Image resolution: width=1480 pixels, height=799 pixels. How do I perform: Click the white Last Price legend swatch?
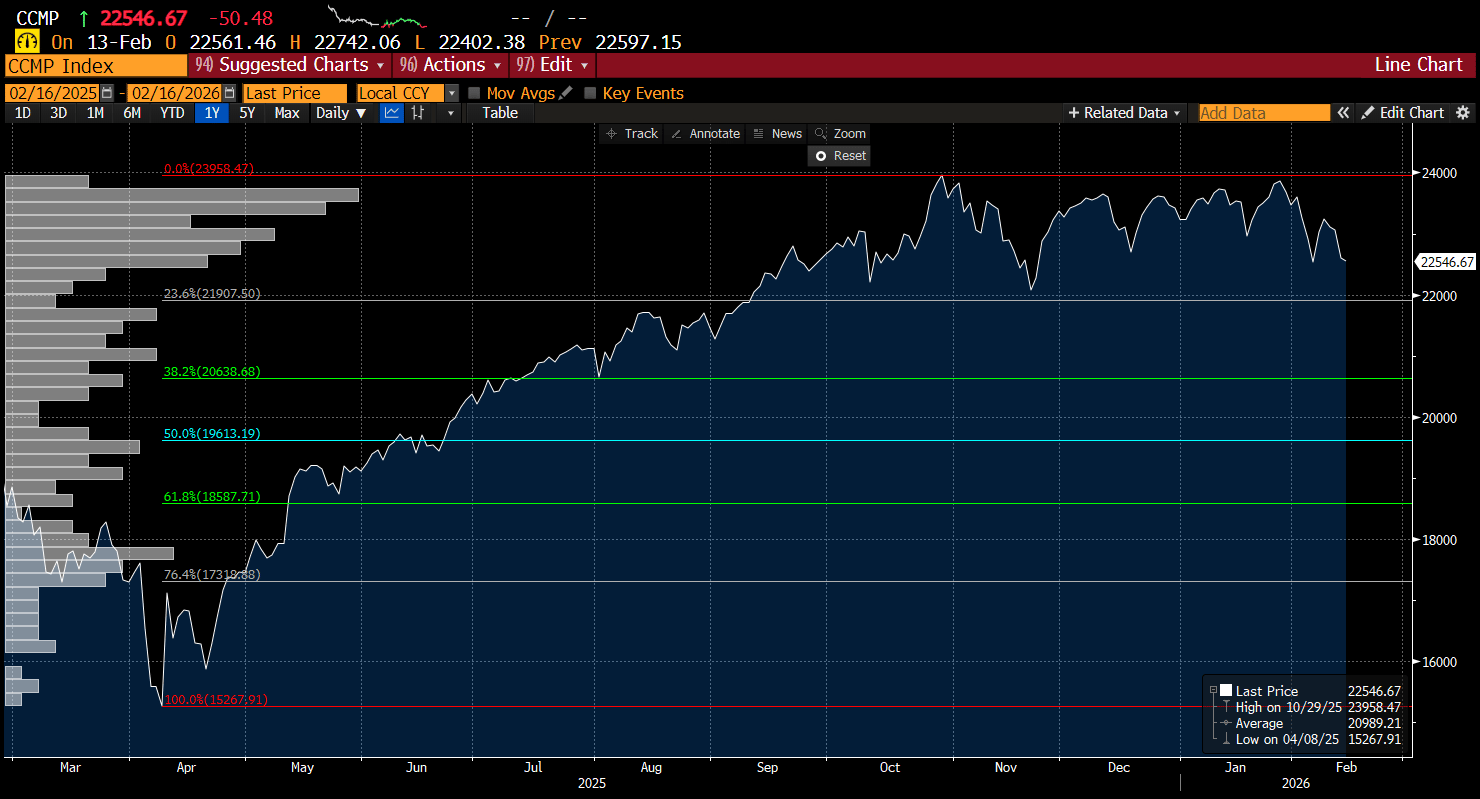click(x=1226, y=691)
